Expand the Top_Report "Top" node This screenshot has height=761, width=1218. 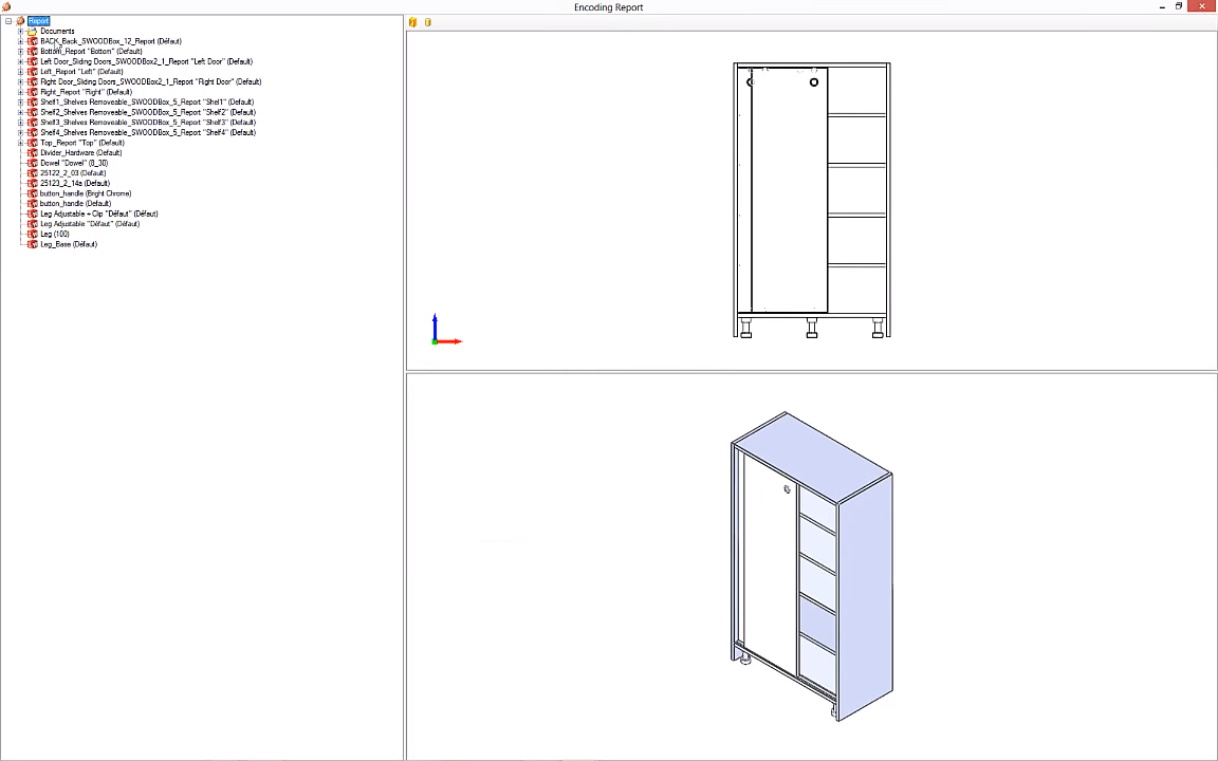tap(20, 143)
